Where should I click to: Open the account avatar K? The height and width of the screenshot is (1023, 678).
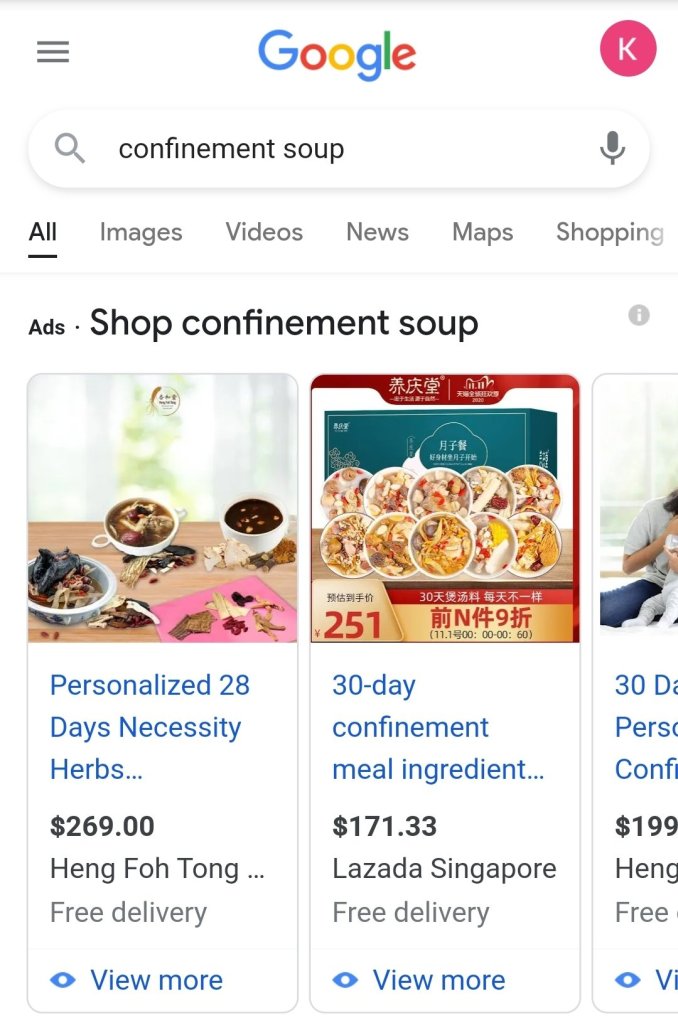point(627,49)
